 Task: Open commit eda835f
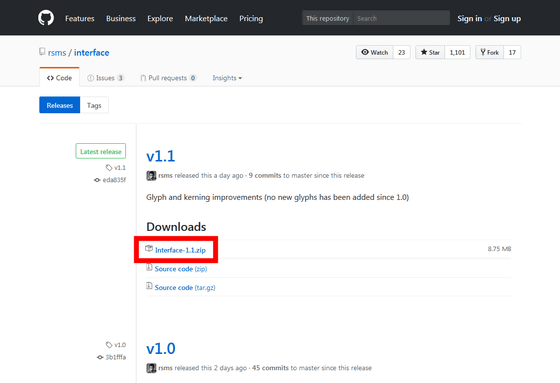(x=114, y=180)
